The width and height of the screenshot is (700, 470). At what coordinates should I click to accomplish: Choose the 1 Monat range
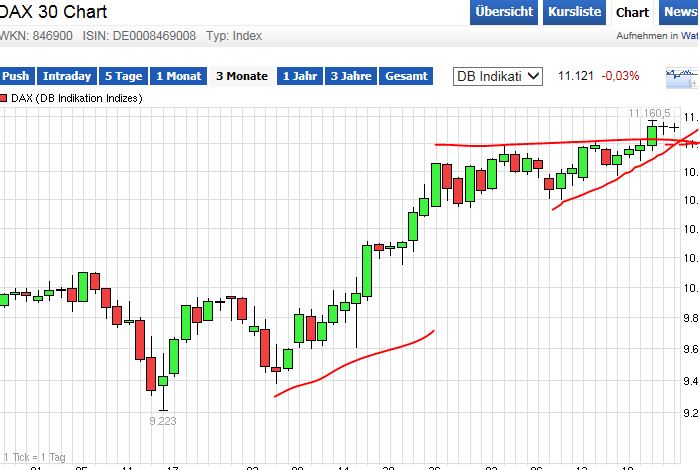pyautogui.click(x=179, y=76)
